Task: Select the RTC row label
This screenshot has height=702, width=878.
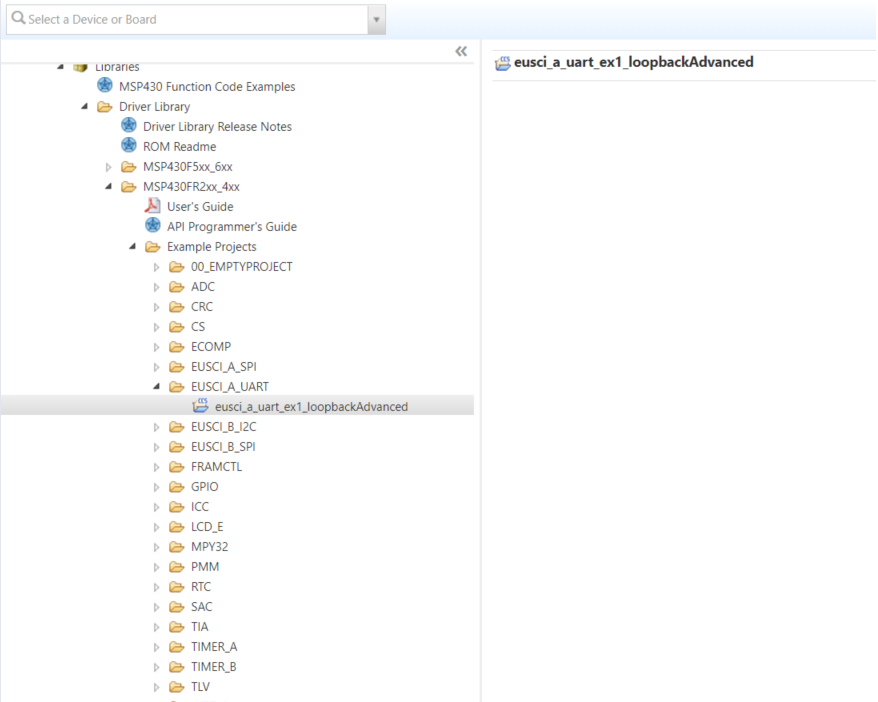Action: coord(200,587)
